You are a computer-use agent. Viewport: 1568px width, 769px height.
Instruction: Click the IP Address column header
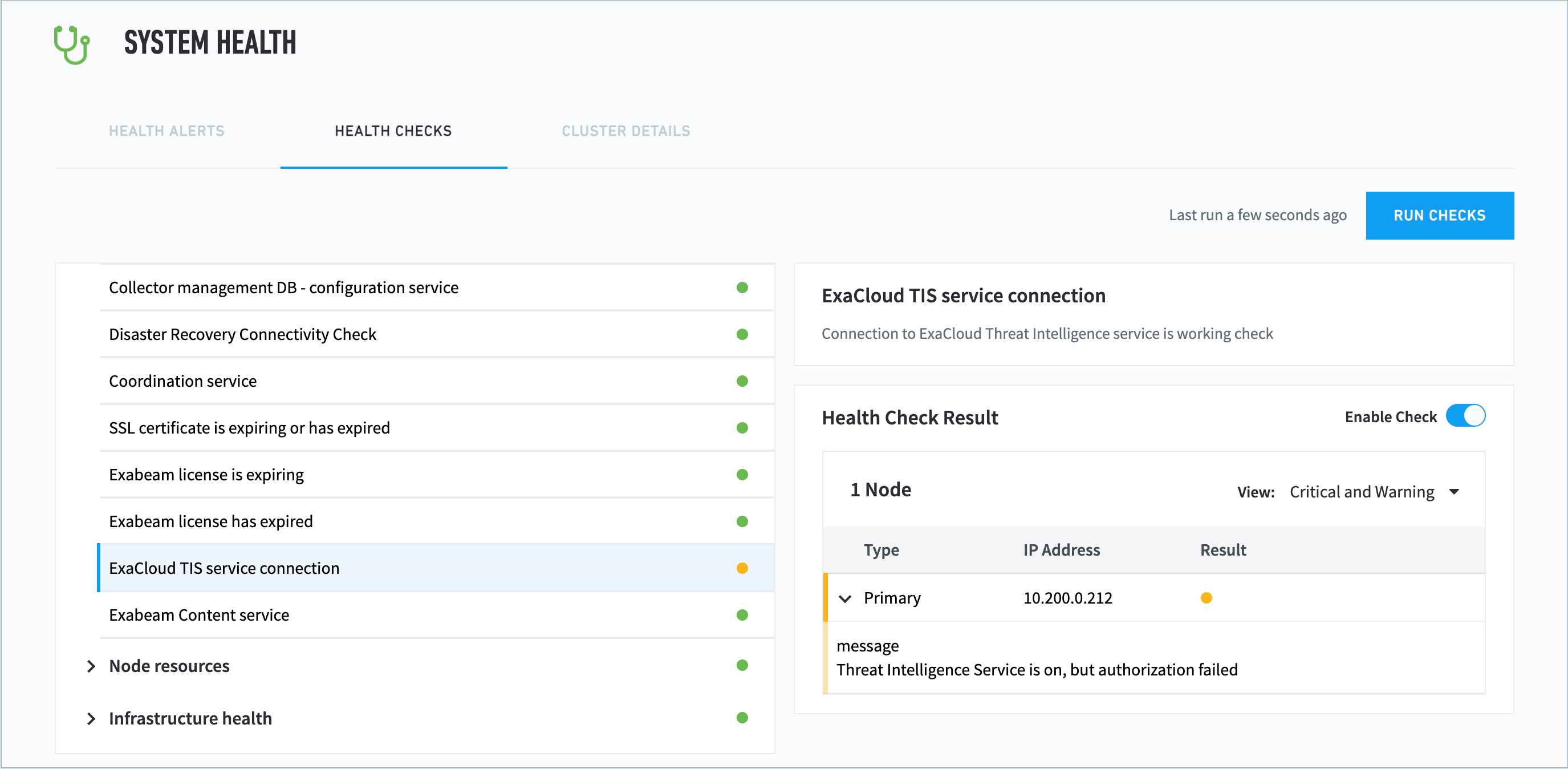1061,550
